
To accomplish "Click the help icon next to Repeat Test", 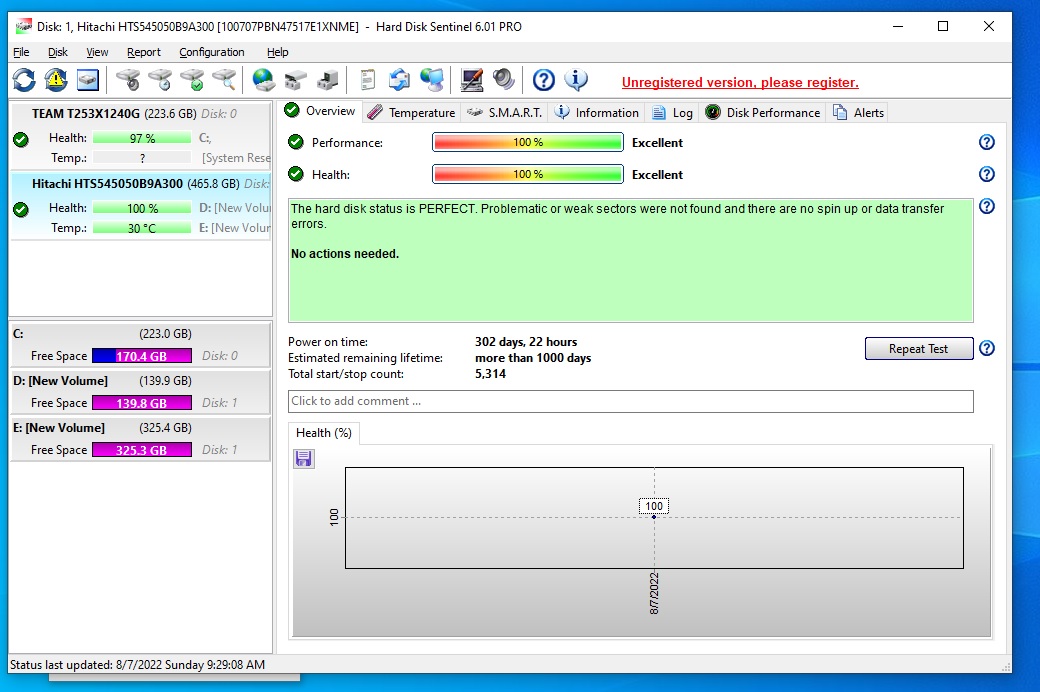I will (986, 349).
